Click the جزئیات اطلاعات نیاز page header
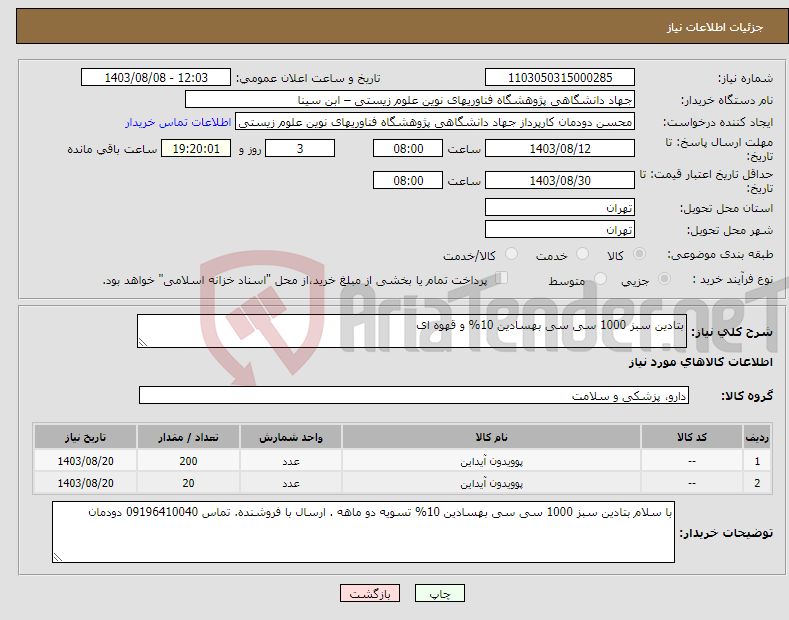Viewport: 789px width, 620px height. 715,27
